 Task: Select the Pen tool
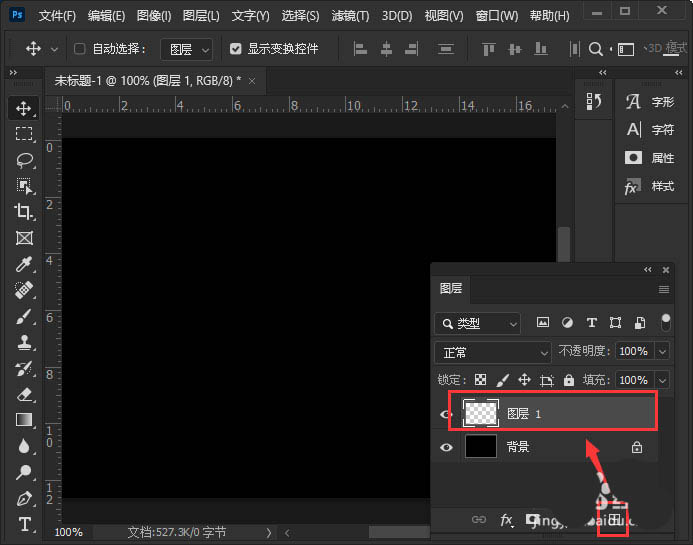[x=24, y=499]
